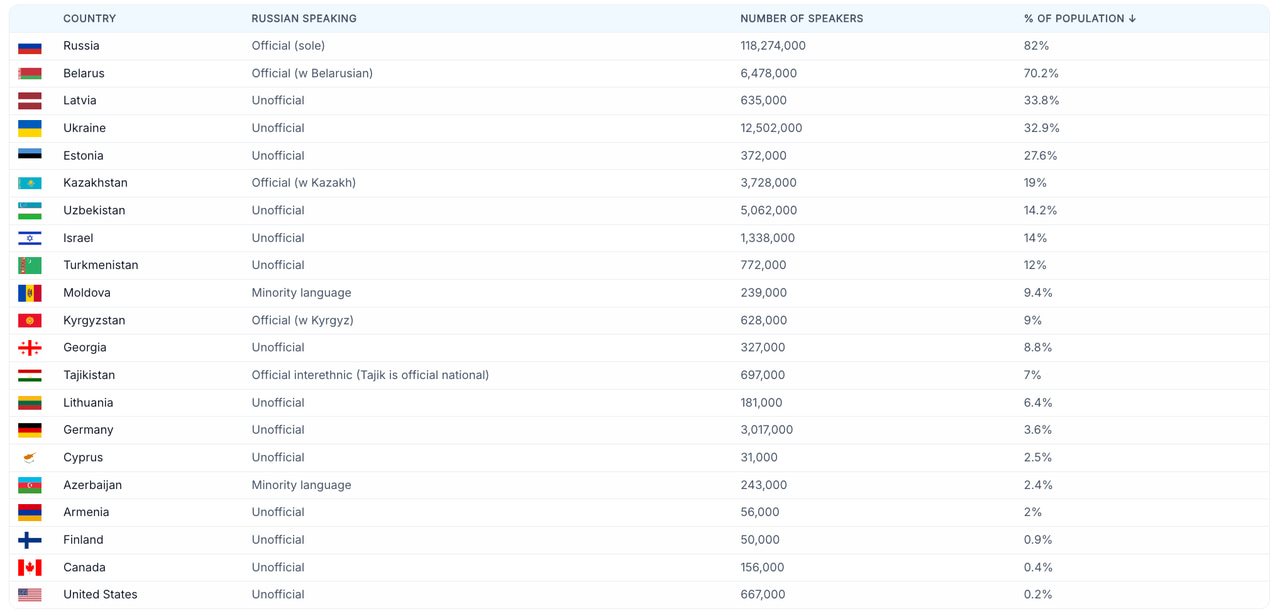Click the Uzbekistan flag icon

pos(30,211)
